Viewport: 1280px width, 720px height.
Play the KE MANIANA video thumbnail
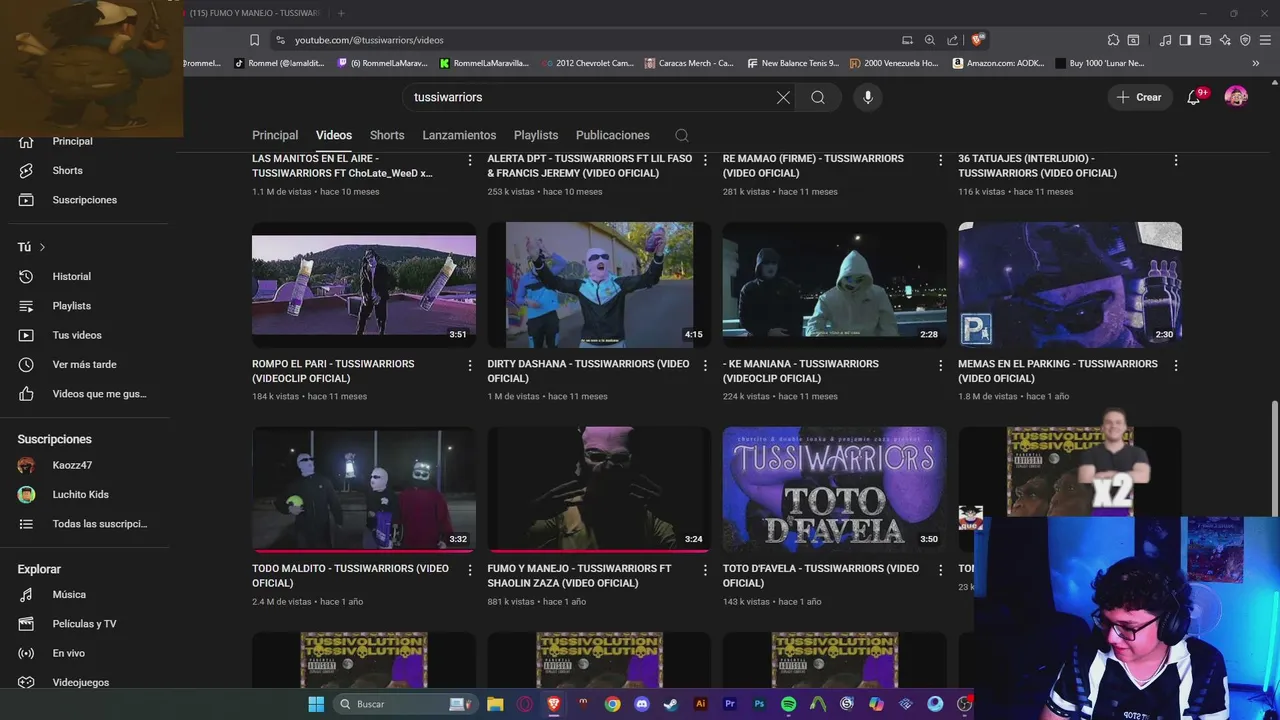coord(835,285)
